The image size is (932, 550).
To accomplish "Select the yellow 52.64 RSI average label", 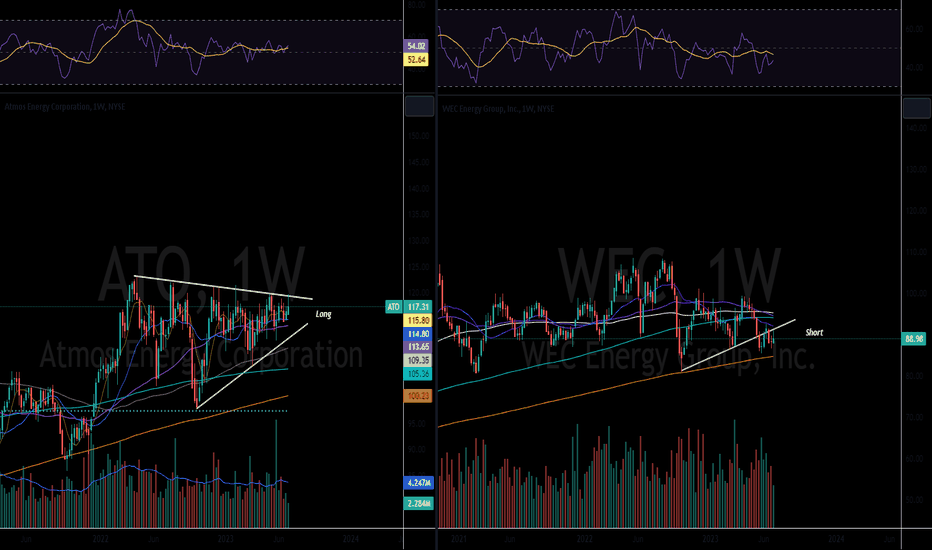I will click(x=416, y=59).
